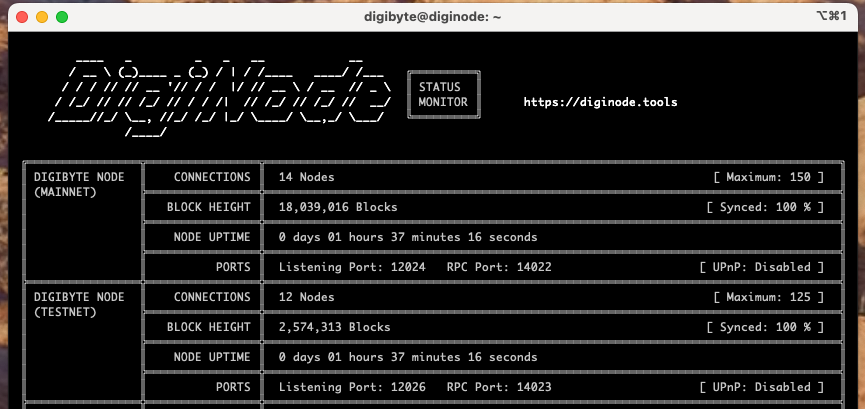
Task: Select 'Listening Port: 12026' text
Action: point(352,387)
